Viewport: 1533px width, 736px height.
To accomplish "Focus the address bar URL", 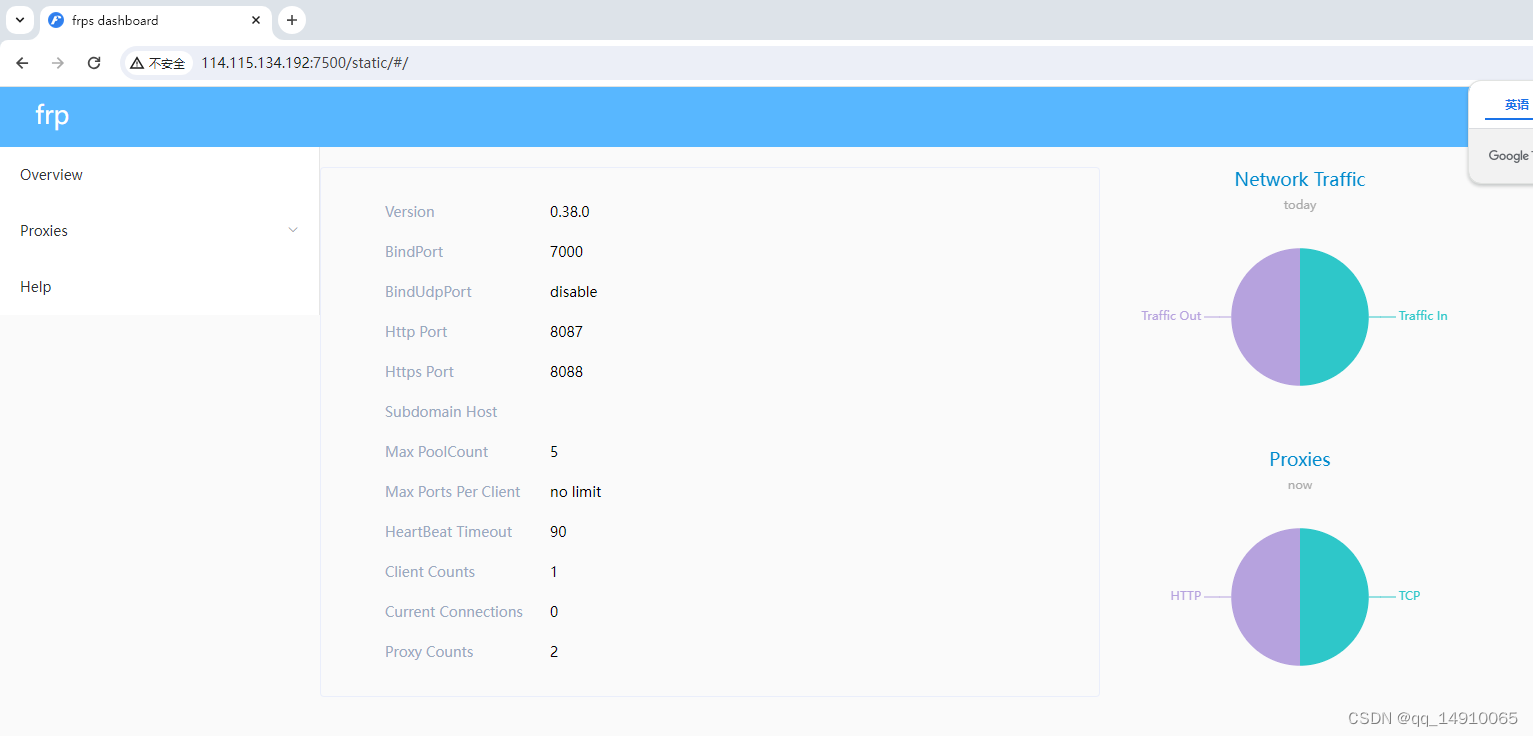I will coord(305,63).
